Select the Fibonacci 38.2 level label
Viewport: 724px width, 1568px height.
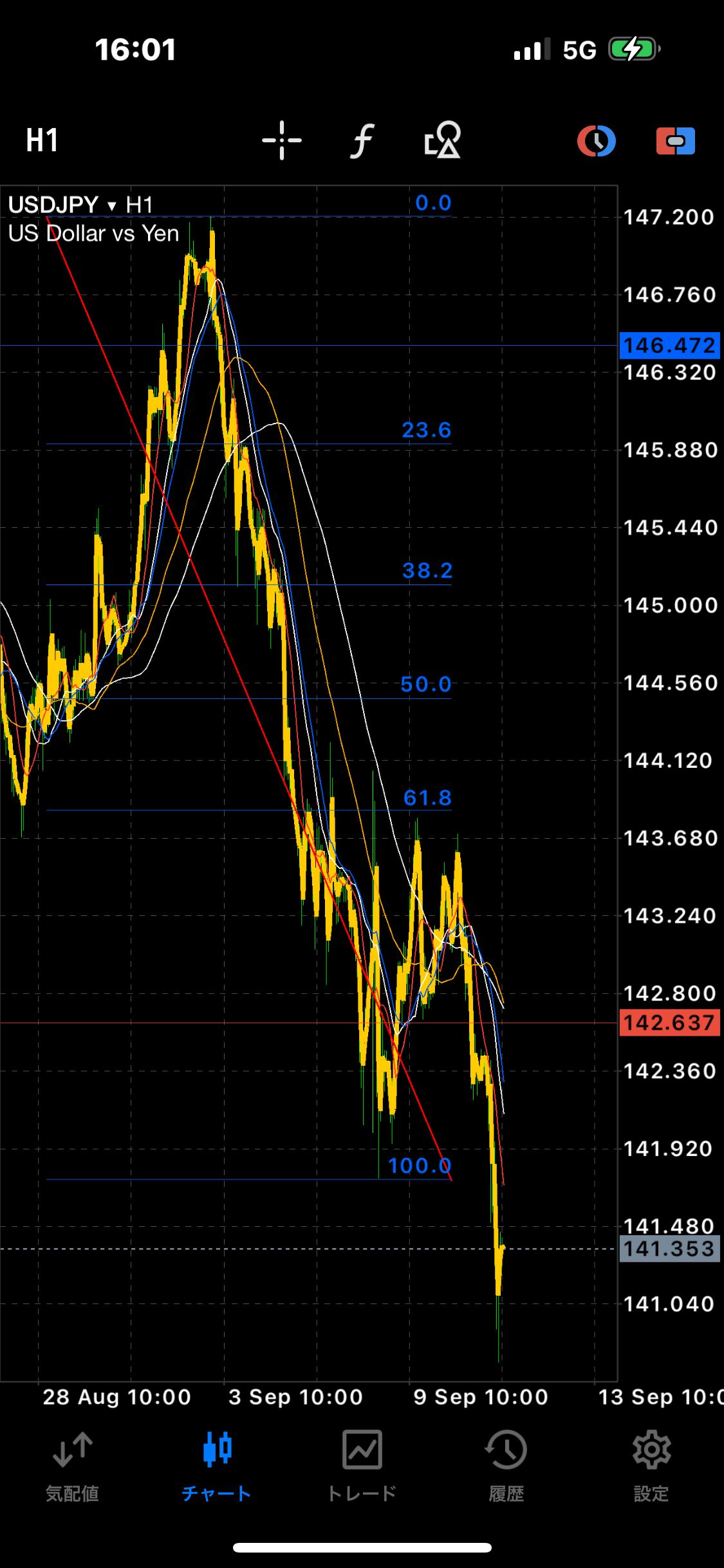point(427,570)
